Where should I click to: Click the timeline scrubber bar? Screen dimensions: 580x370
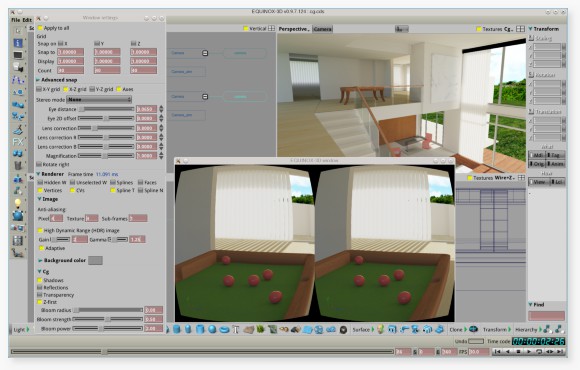point(202,352)
